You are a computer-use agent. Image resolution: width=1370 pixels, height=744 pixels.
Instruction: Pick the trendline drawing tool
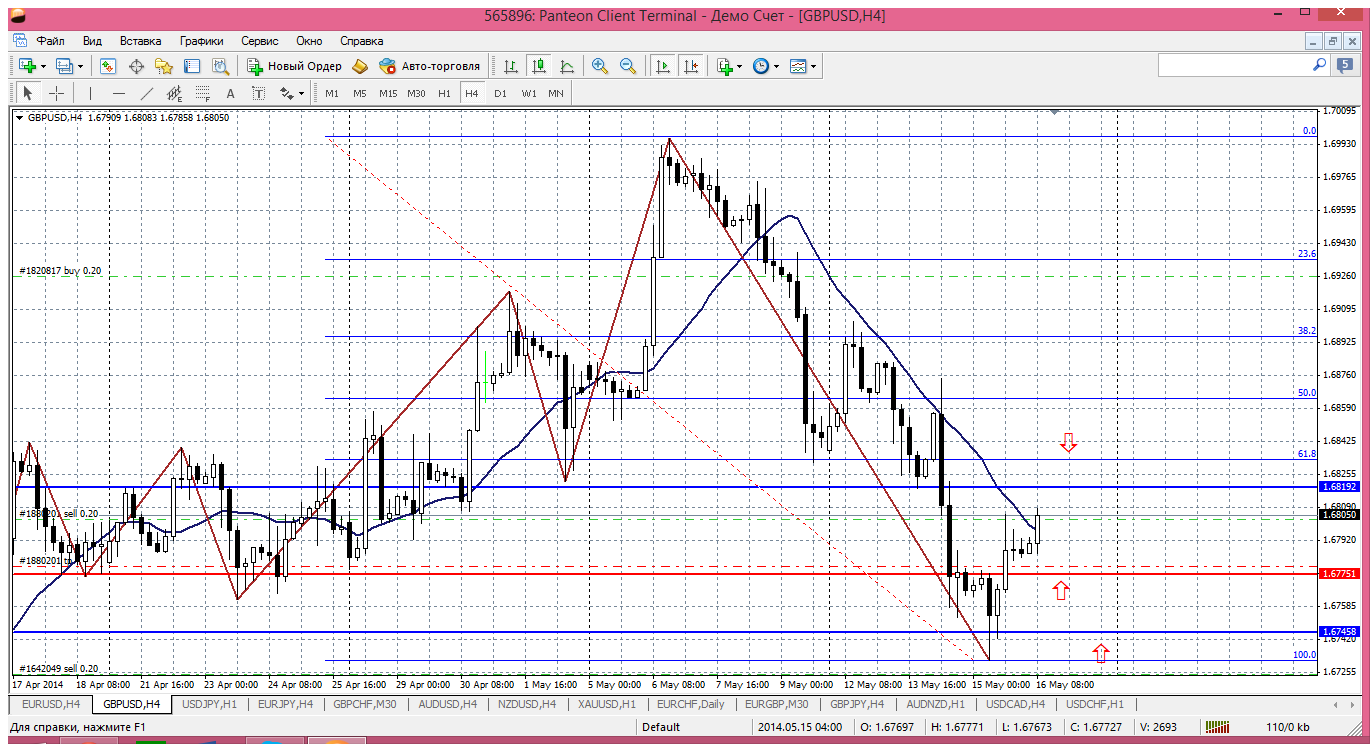(147, 93)
